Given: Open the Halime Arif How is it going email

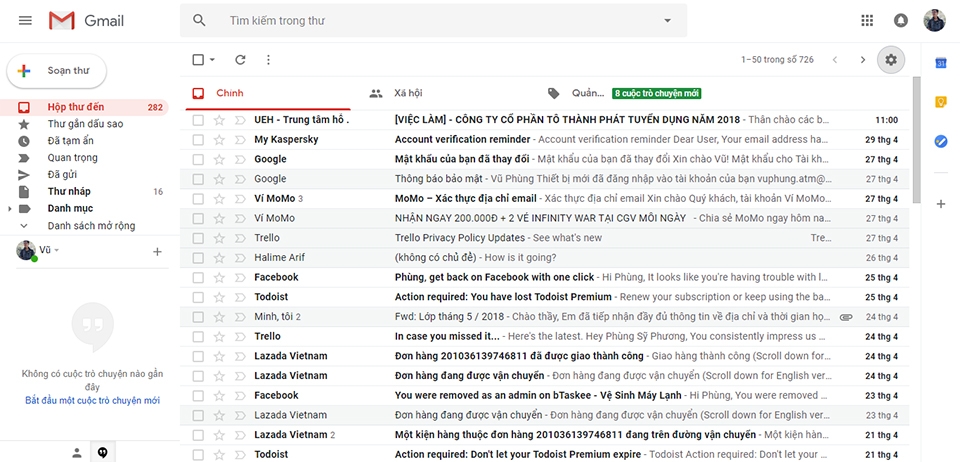Looking at the screenshot, I should 545,258.
